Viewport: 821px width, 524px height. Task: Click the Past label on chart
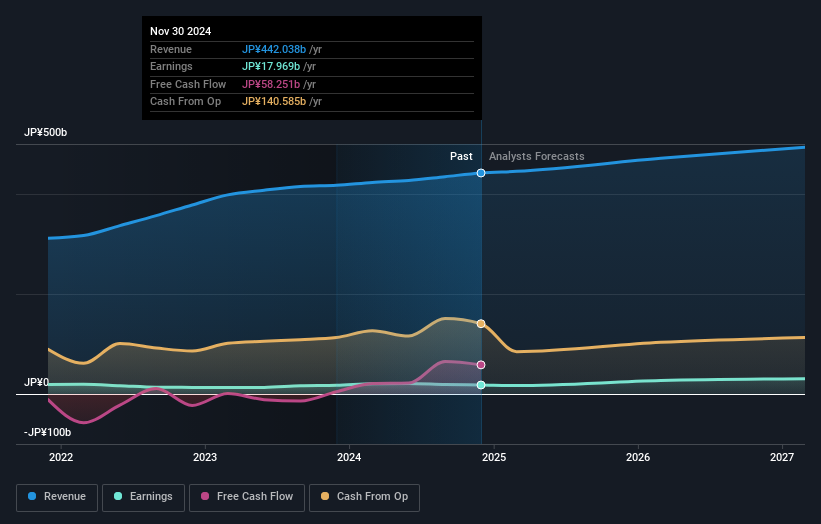click(461, 156)
